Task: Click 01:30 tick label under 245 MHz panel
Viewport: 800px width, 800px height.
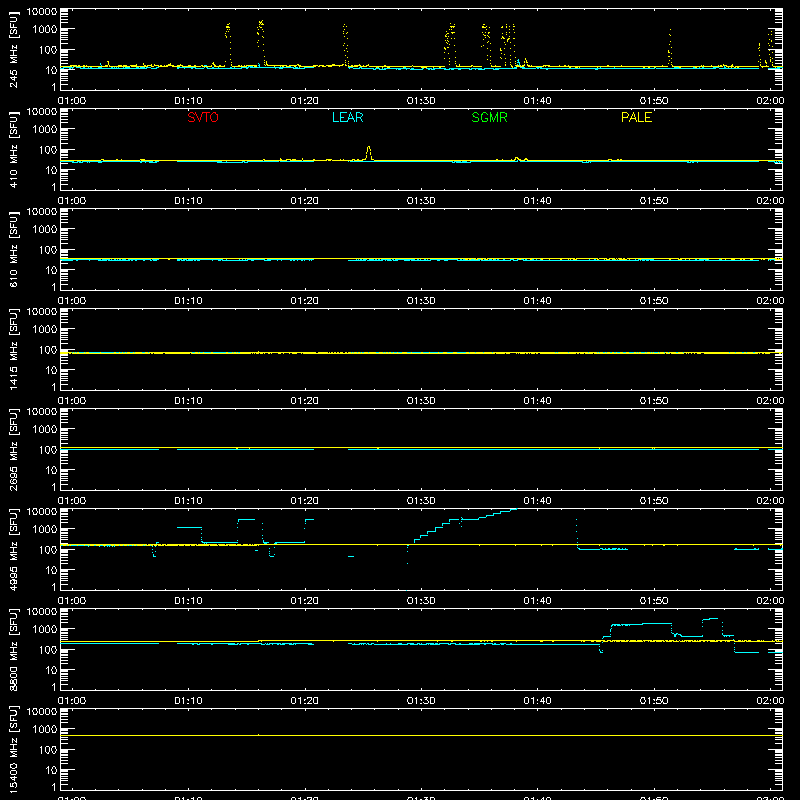Action: [x=421, y=101]
